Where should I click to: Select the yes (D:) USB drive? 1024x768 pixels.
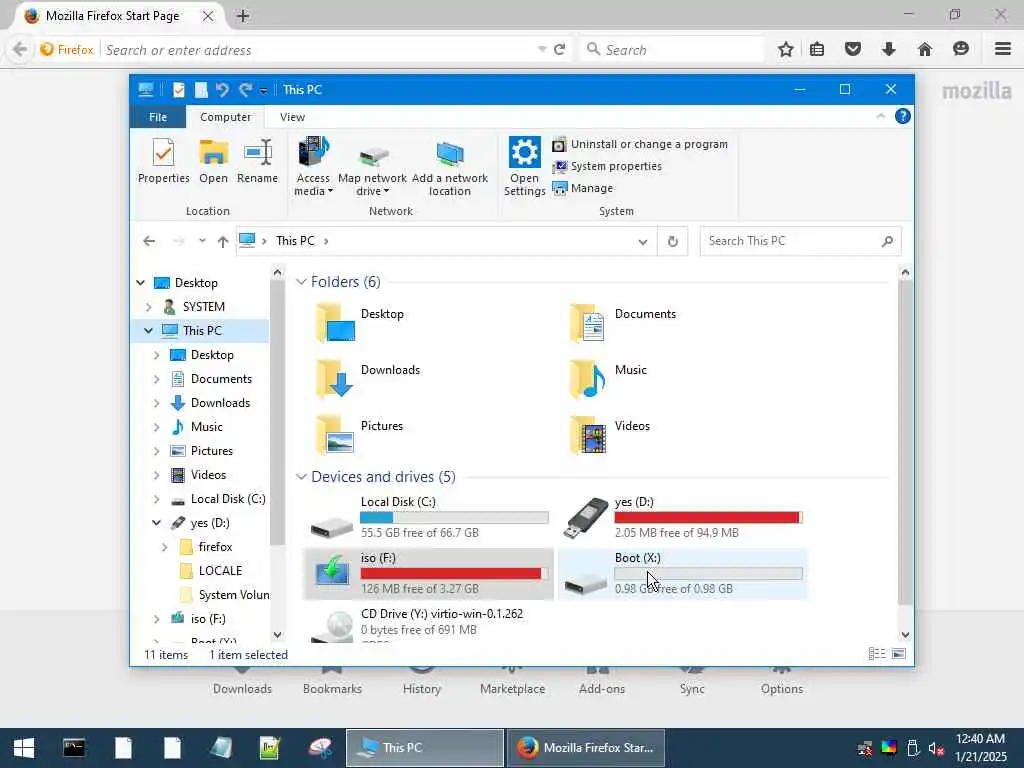(682, 517)
